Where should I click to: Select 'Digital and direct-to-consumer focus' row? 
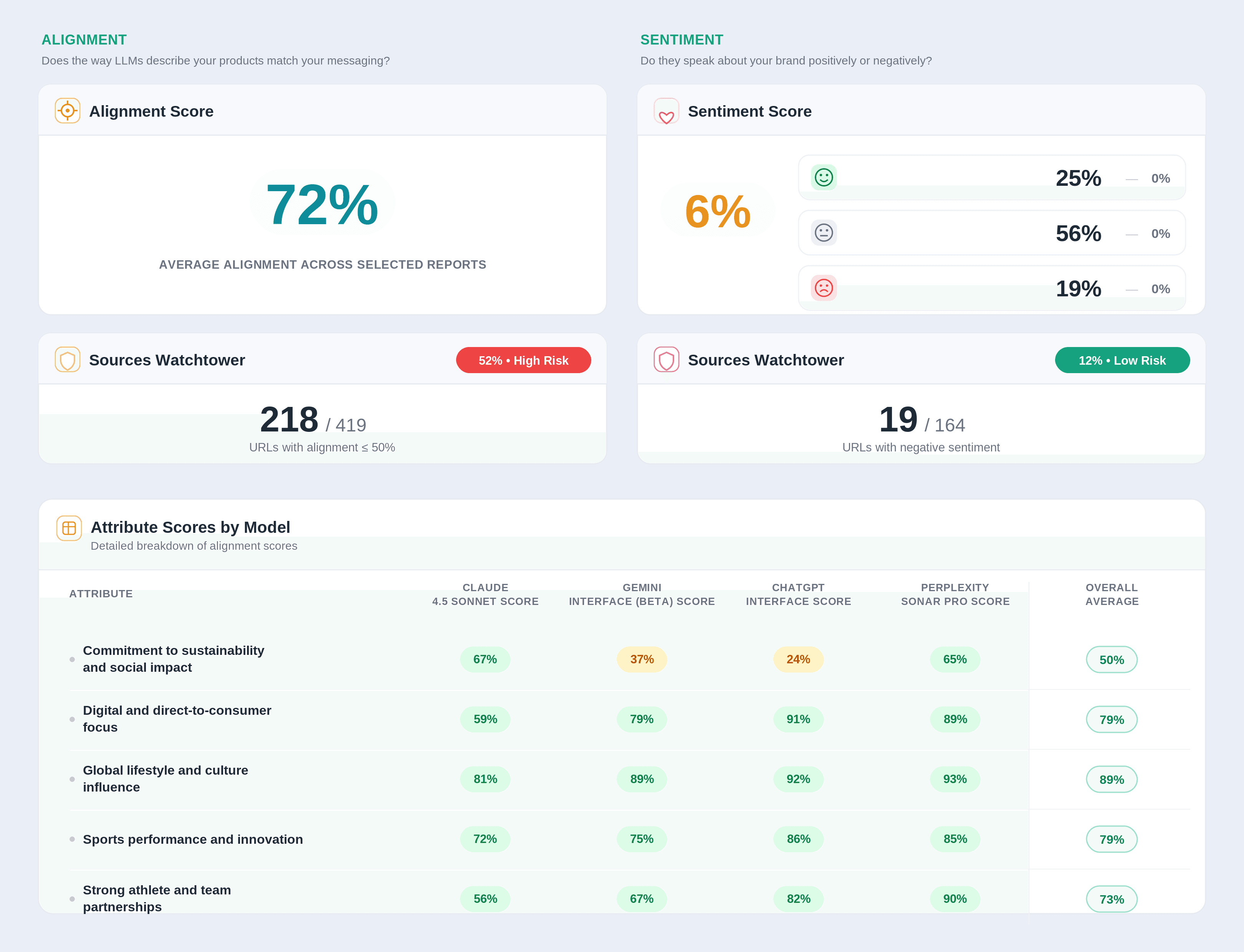[x=629, y=719]
